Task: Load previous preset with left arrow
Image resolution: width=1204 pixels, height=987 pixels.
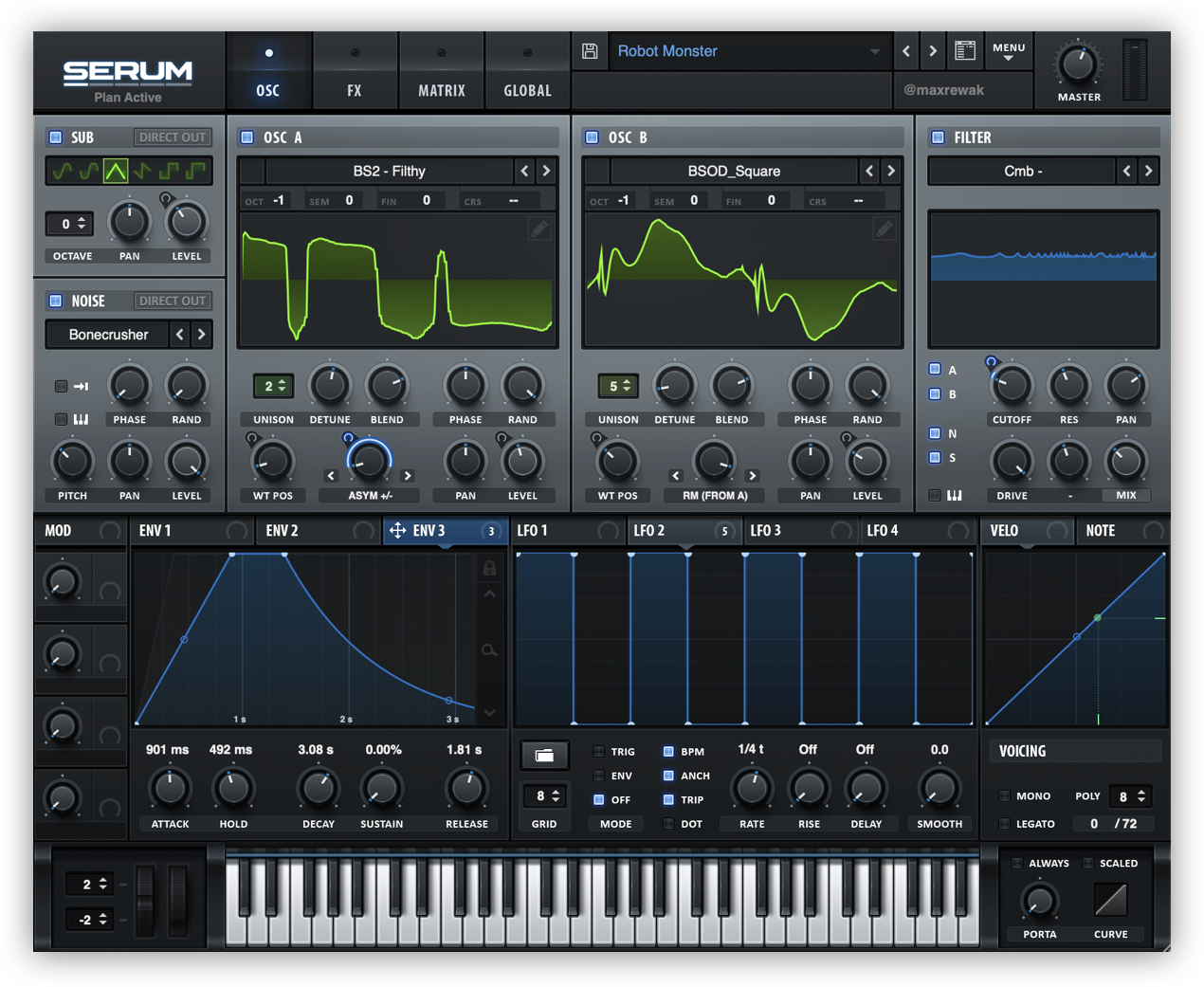Action: coord(906,51)
